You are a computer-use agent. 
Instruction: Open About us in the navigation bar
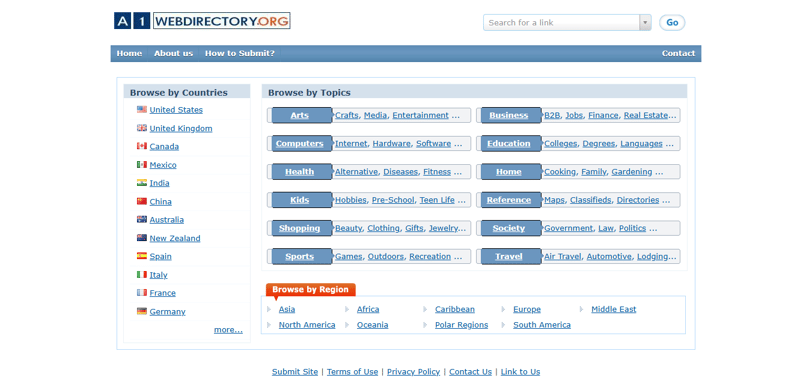173,53
